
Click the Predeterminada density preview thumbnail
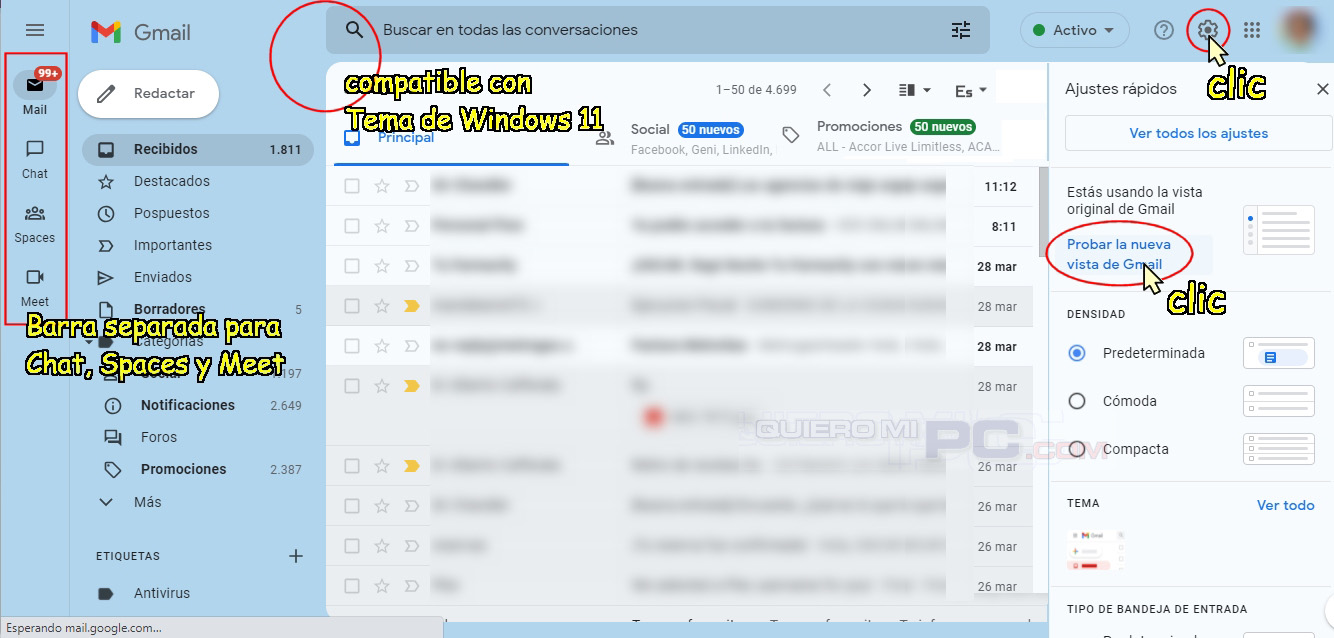click(1279, 353)
